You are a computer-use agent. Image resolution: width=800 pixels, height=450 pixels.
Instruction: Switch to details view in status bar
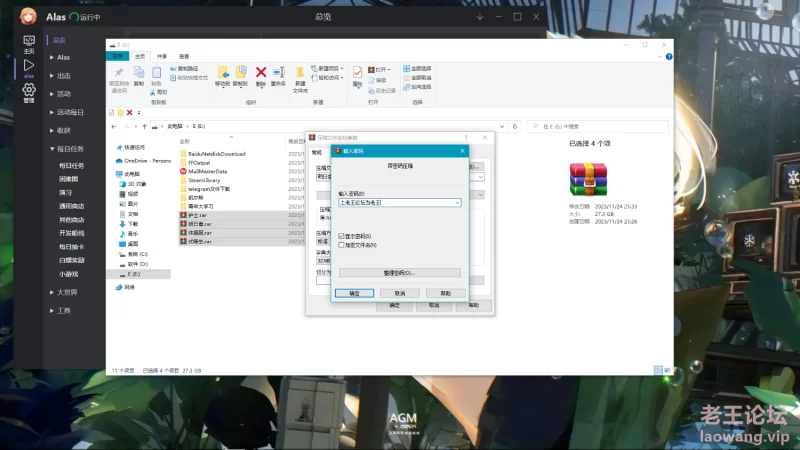tap(658, 370)
